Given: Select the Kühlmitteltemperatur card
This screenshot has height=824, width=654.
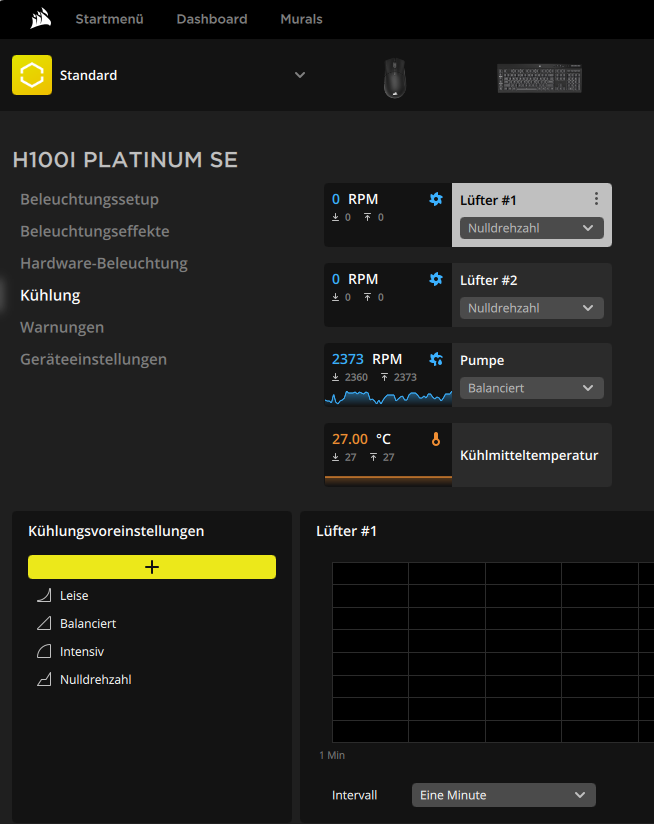Looking at the screenshot, I should 468,455.
